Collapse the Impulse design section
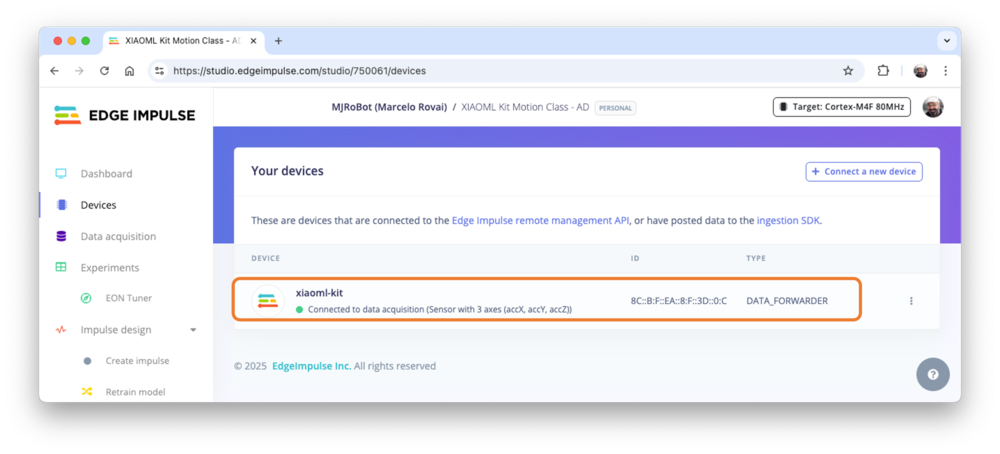Viewport: 1000px width, 454px height. (x=193, y=330)
